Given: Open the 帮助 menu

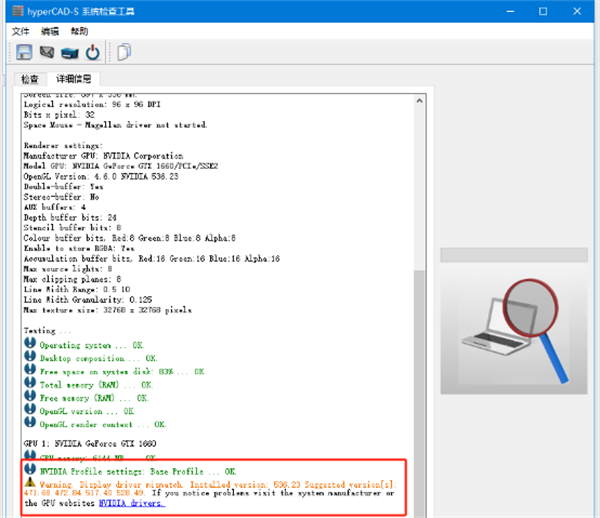Looking at the screenshot, I should point(79,31).
